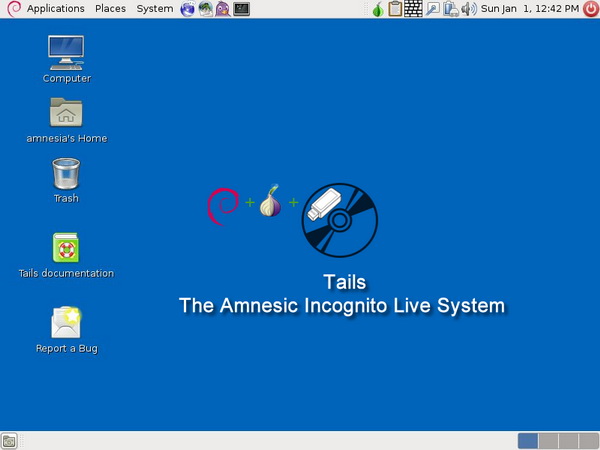Switch to the second workspace
The width and height of the screenshot is (600, 450).
[547, 441]
